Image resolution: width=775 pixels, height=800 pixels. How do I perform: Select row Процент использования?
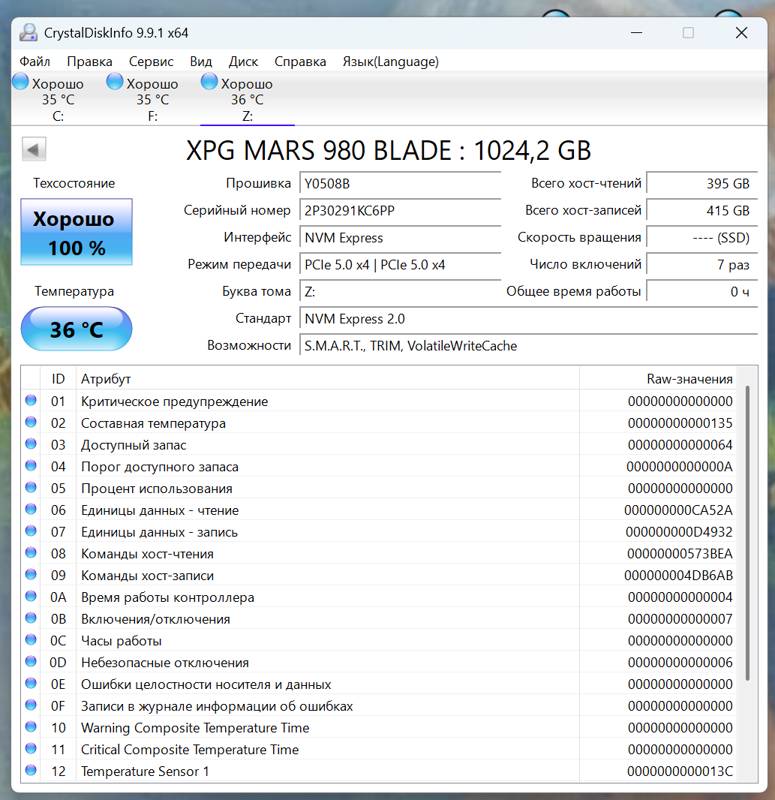click(379, 488)
